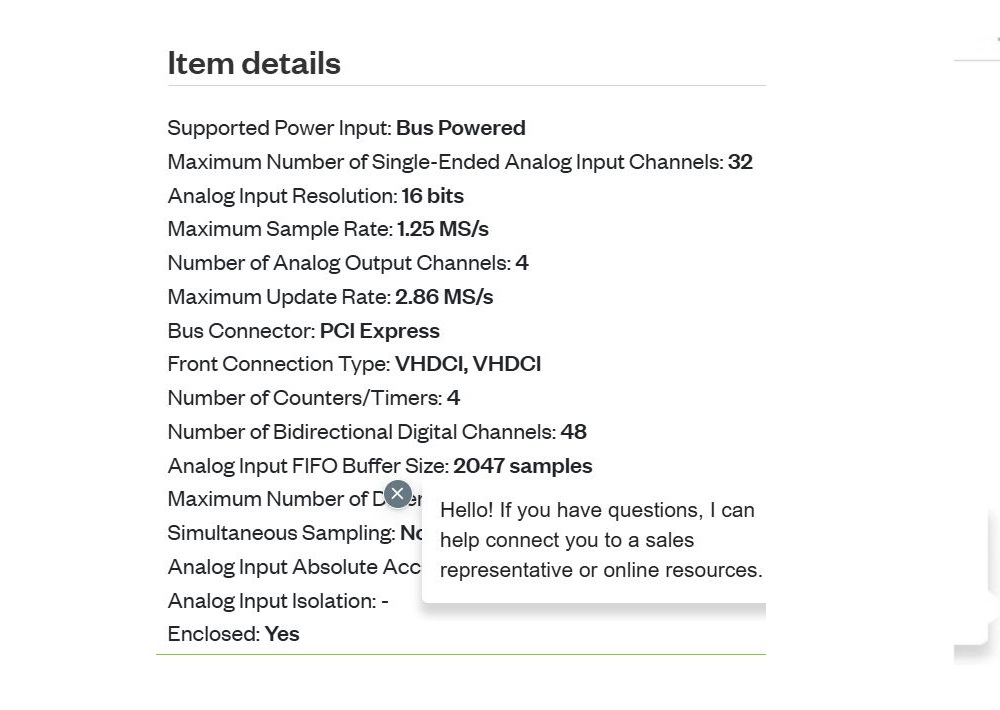1000x710 pixels.
Task: Select the Analog Input Isolation line
Action: [x=278, y=601]
